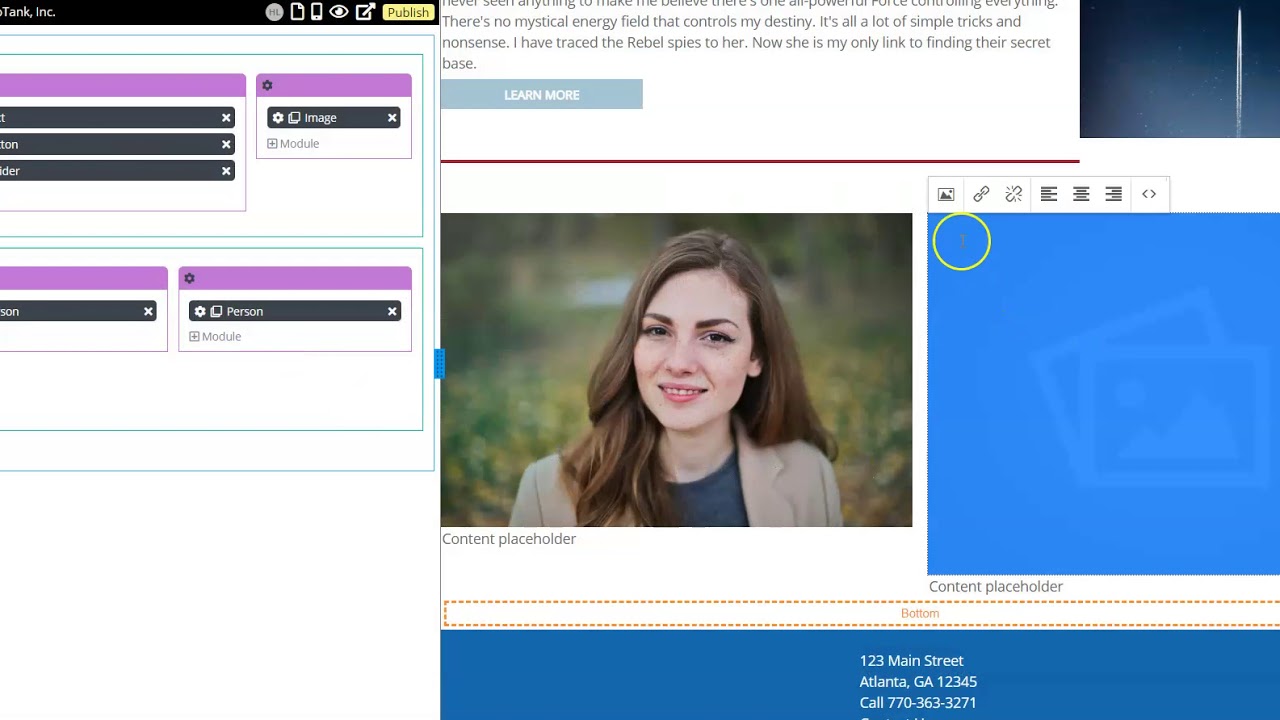Viewport: 1280px width, 720px height.
Task: Click Content placeholder under blue image
Action: pos(996,587)
